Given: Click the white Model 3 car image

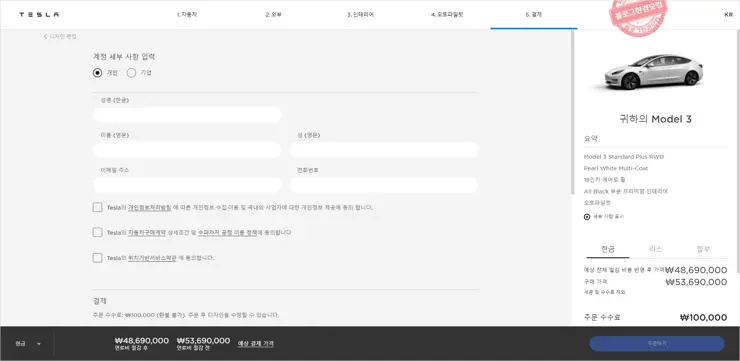Looking at the screenshot, I should click(655, 72).
